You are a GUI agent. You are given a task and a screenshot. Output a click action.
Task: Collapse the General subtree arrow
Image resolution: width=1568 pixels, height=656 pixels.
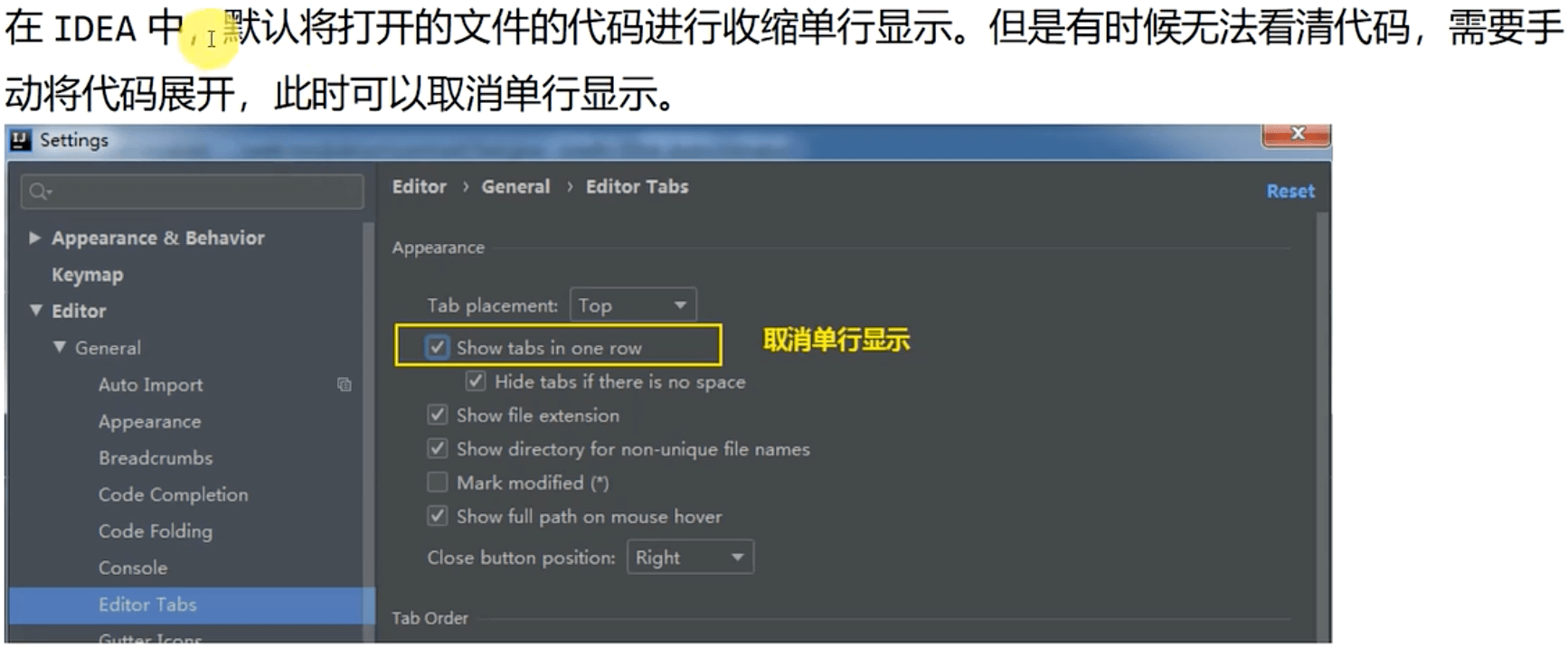coord(60,347)
